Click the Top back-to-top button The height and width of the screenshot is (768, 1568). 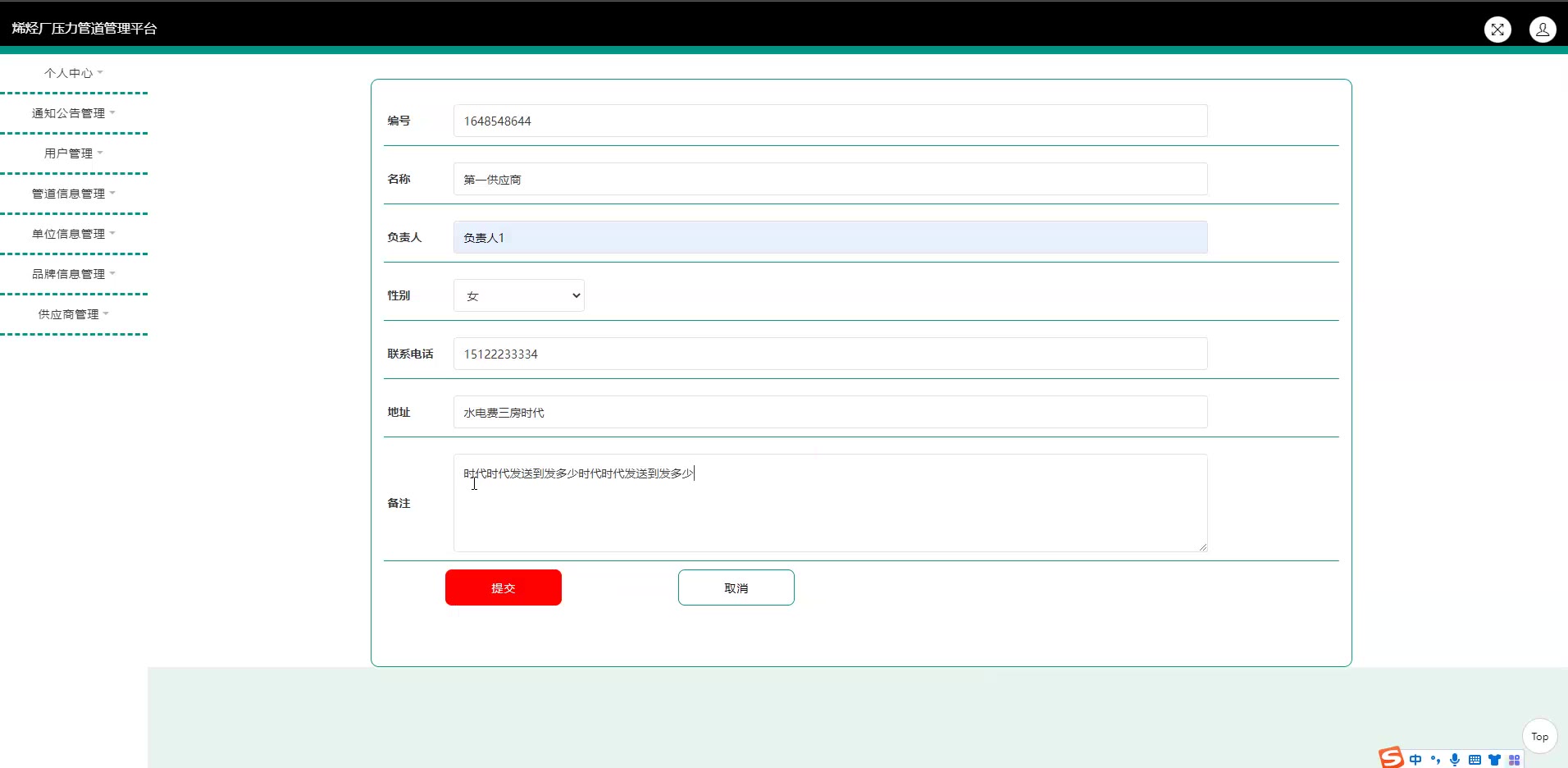1540,736
